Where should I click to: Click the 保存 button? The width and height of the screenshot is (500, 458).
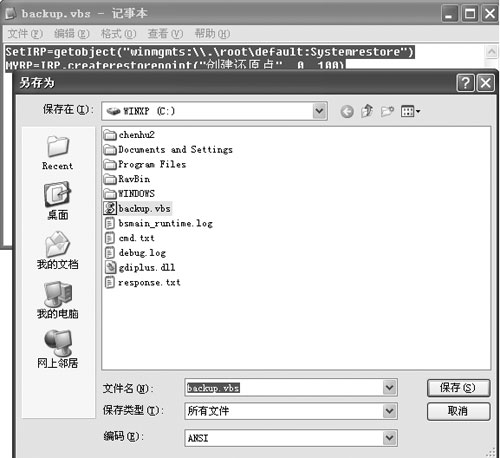tap(458, 388)
